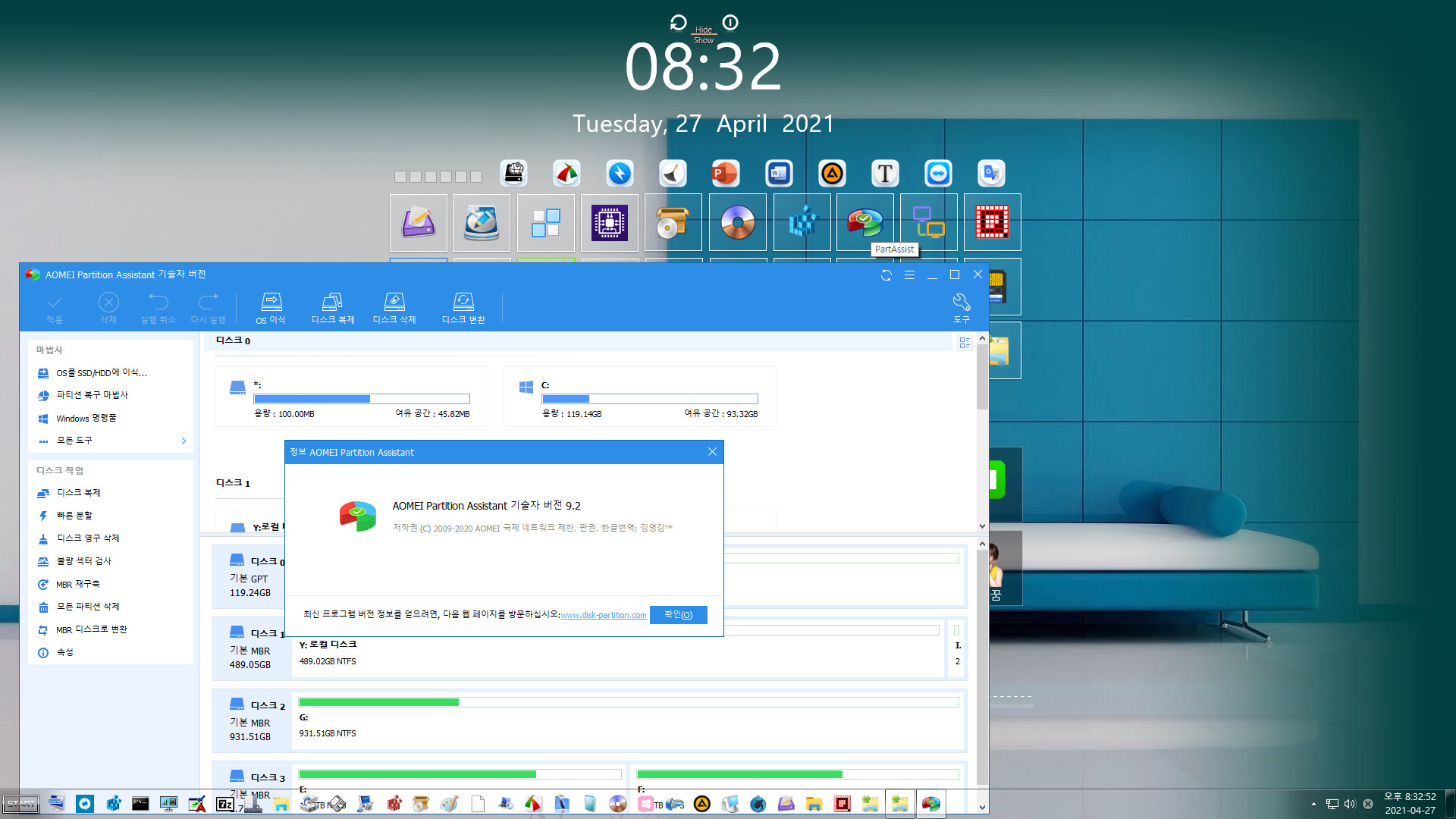
Task: Click the power icon above the clock
Action: point(730,23)
